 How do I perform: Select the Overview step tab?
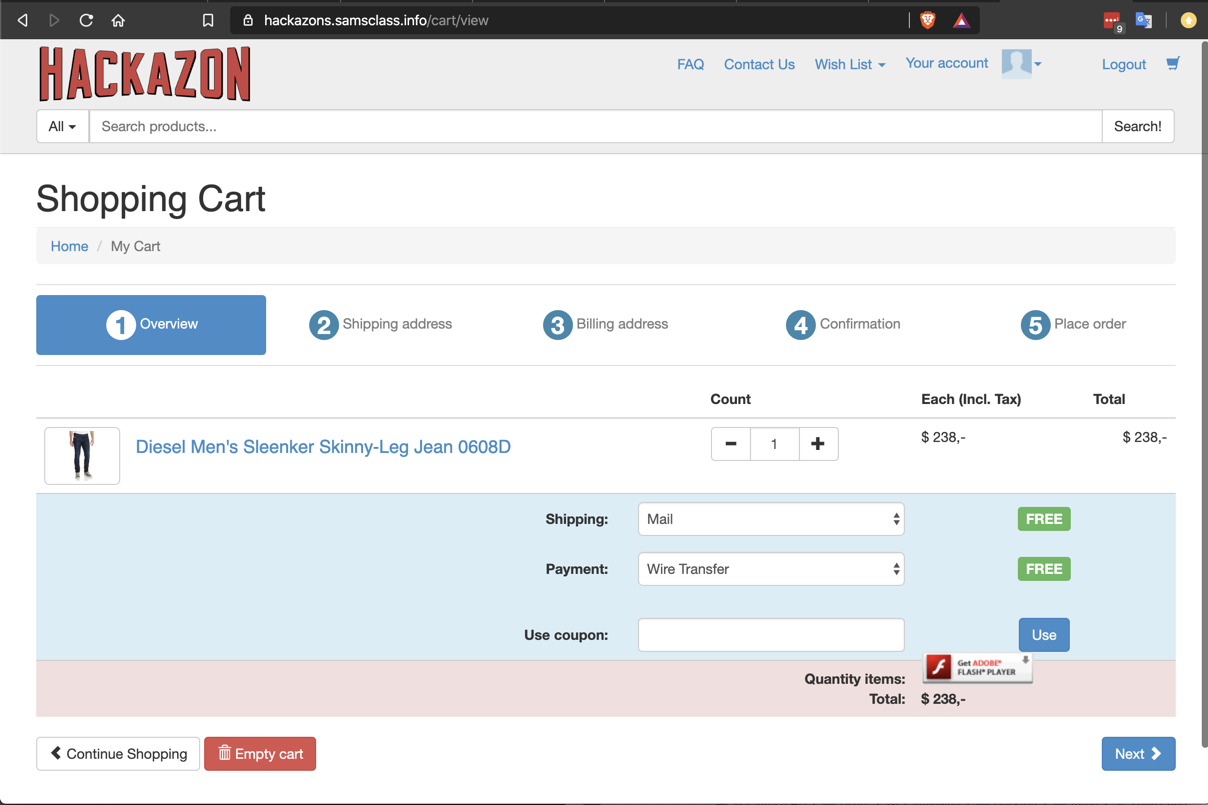pyautogui.click(x=151, y=325)
